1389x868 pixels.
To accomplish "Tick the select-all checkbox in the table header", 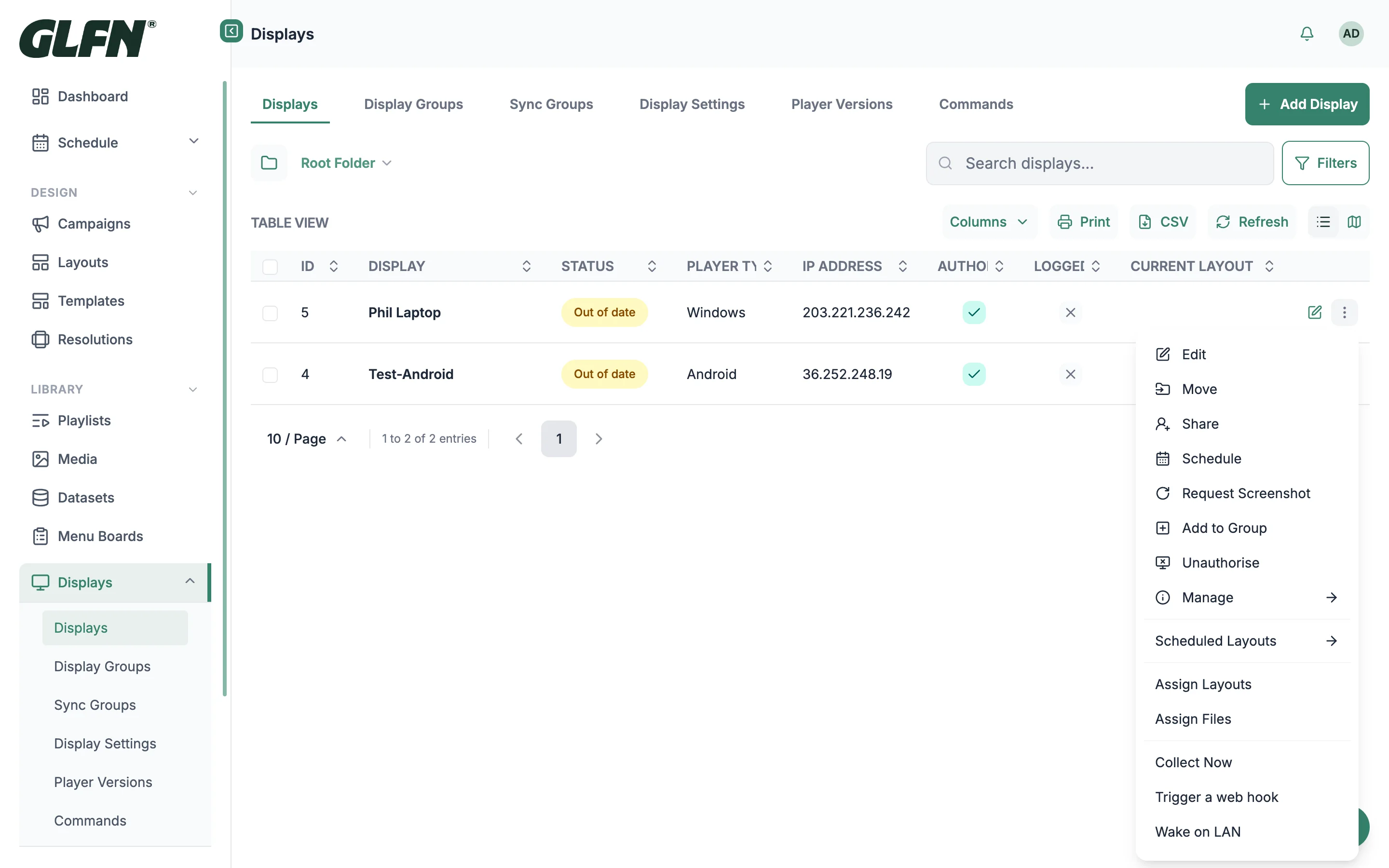I will click(270, 266).
